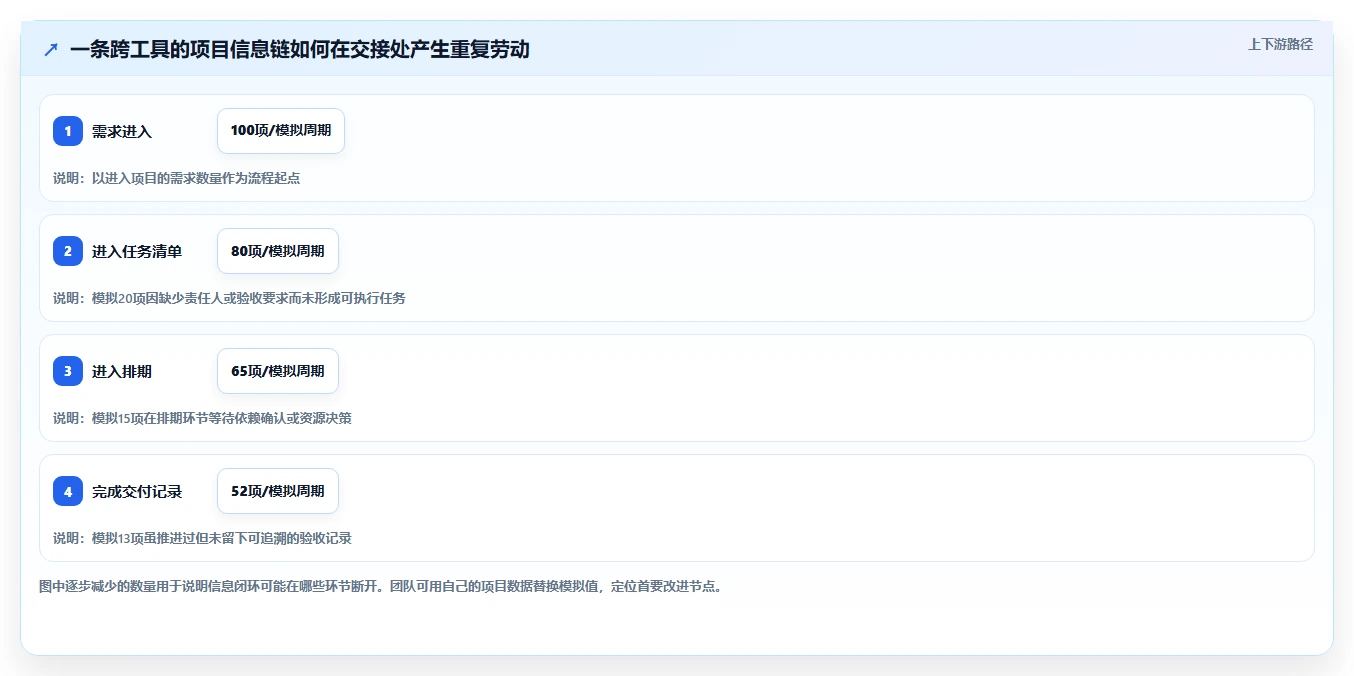The height and width of the screenshot is (676, 1354).
Task: Select the 需求进入 step label
Action: [122, 131]
